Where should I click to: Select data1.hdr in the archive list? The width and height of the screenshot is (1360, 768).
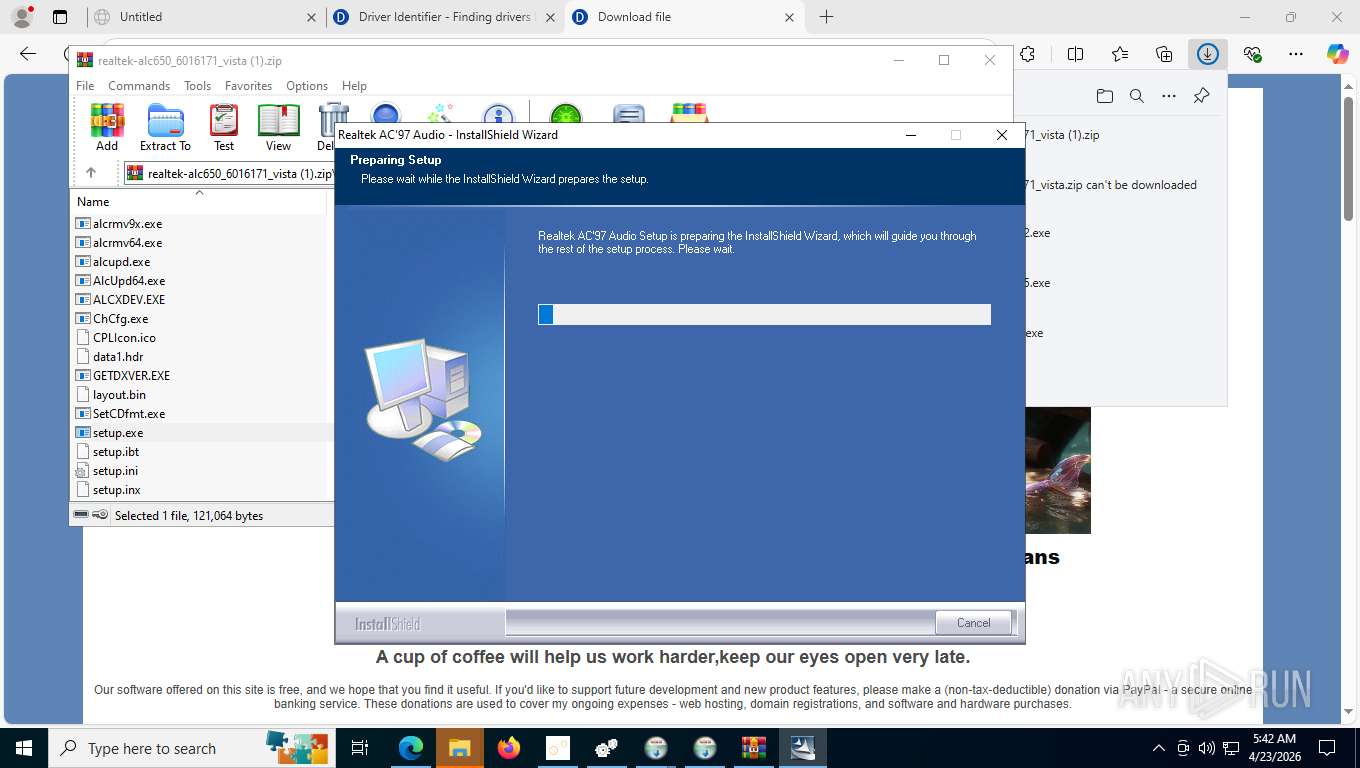118,357
